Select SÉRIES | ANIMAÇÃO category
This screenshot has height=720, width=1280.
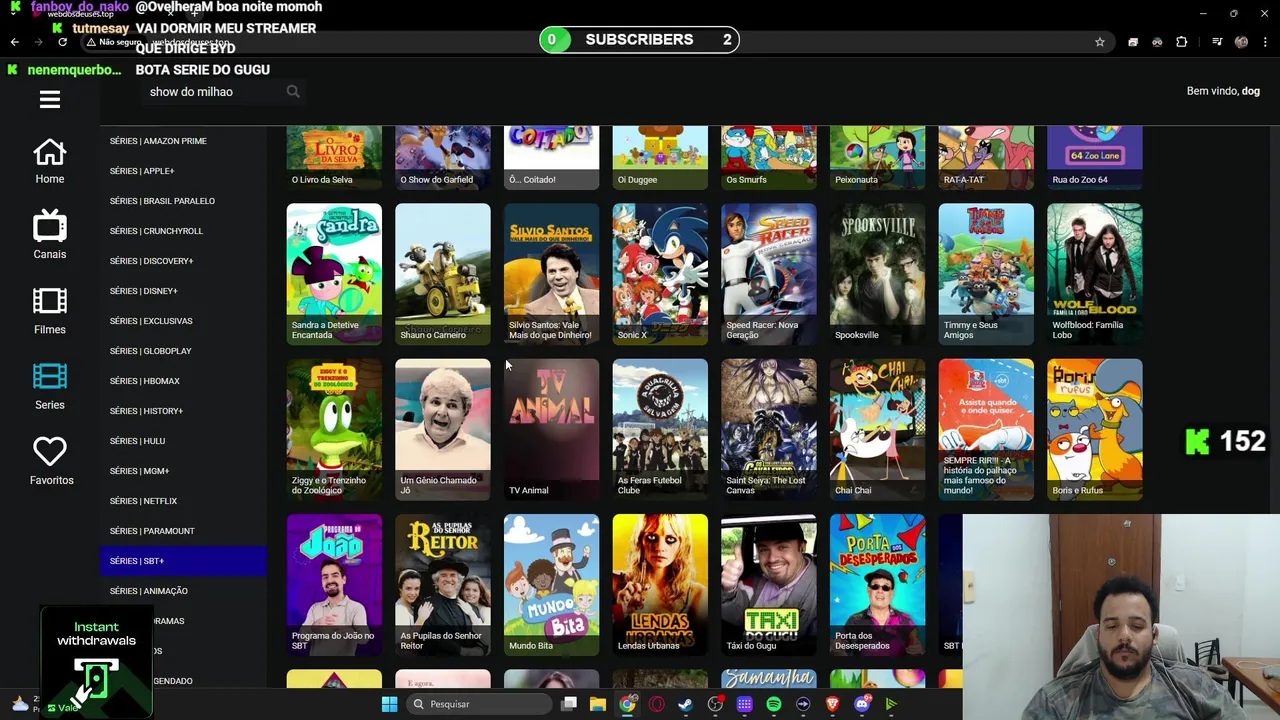pos(183,591)
